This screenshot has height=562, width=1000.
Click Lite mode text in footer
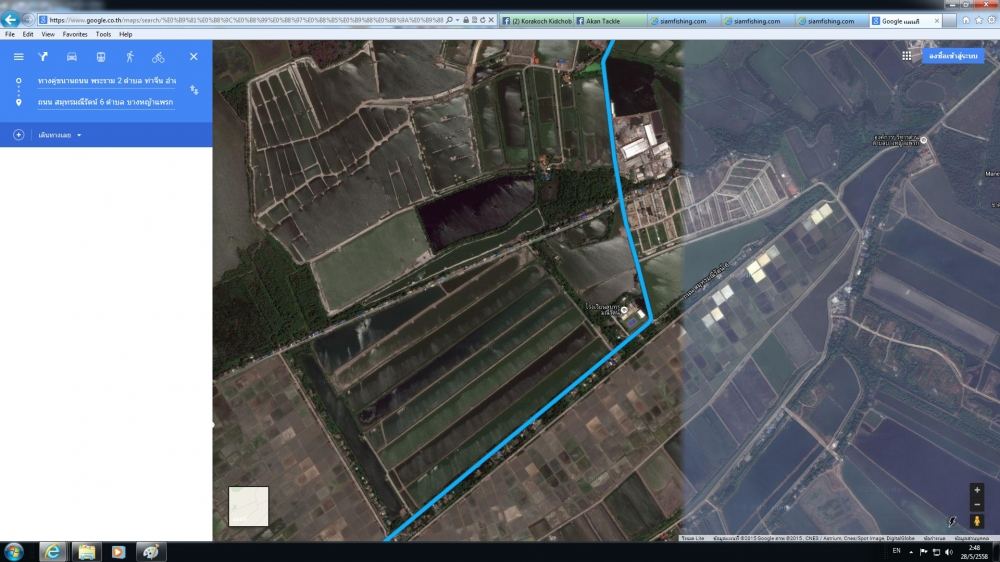[x=692, y=538]
